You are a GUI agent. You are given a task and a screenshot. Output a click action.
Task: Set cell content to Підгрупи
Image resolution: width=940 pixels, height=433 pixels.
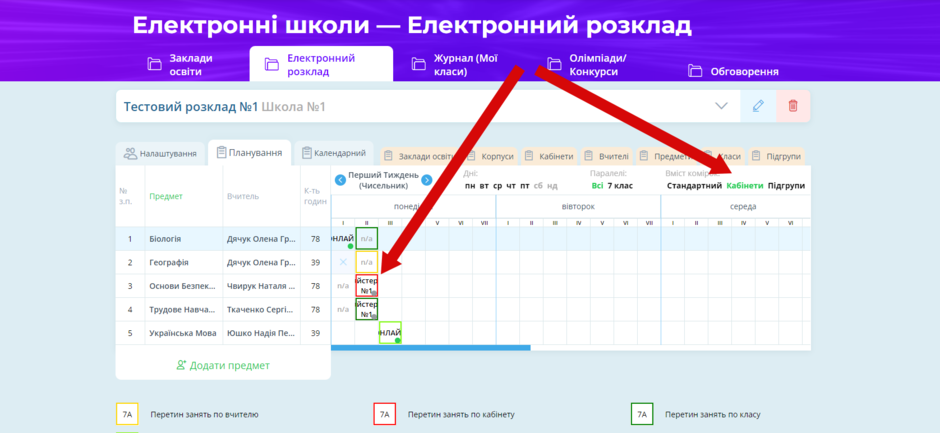pos(787,186)
